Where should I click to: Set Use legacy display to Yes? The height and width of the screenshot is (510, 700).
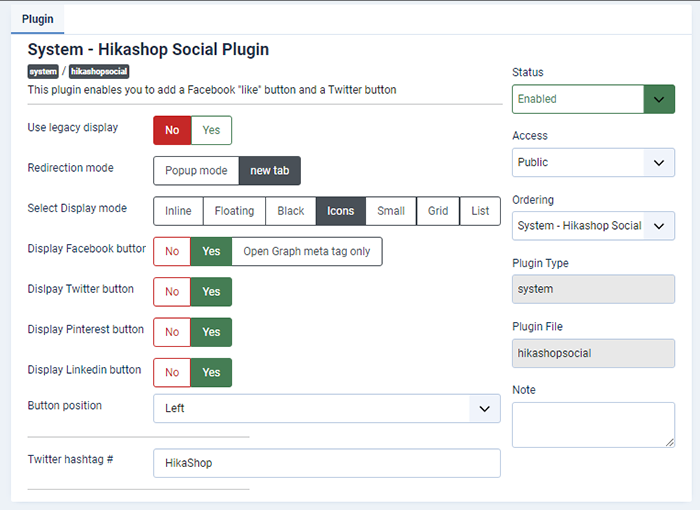[x=211, y=130]
